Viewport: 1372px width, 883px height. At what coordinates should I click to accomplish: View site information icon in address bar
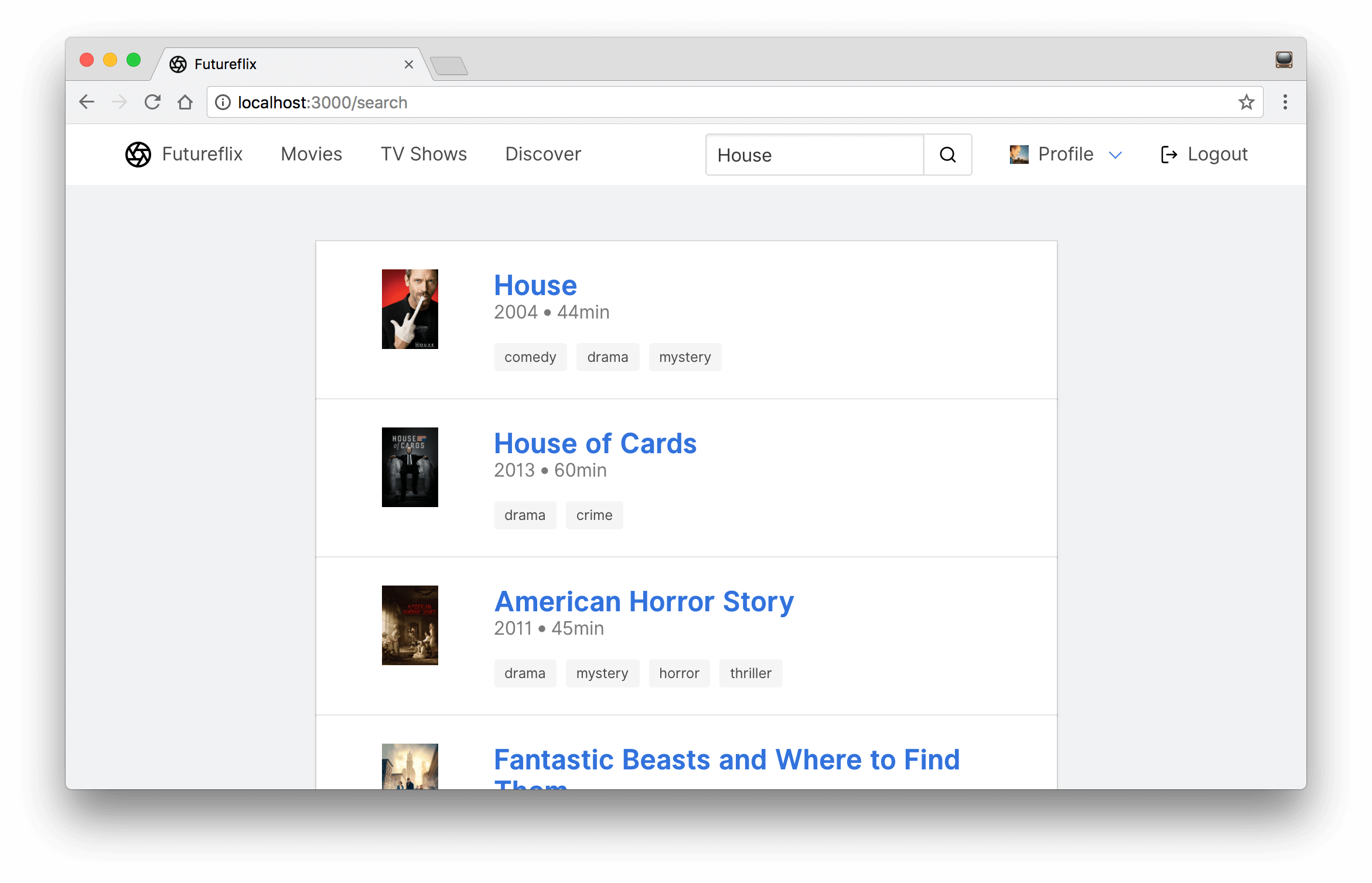coord(223,102)
